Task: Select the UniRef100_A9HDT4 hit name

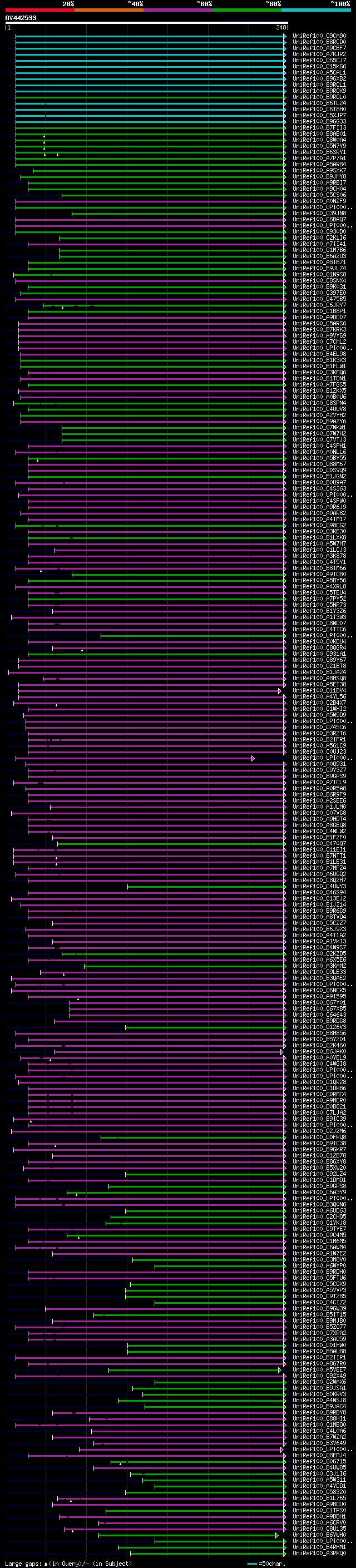Action: pyautogui.click(x=319, y=819)
